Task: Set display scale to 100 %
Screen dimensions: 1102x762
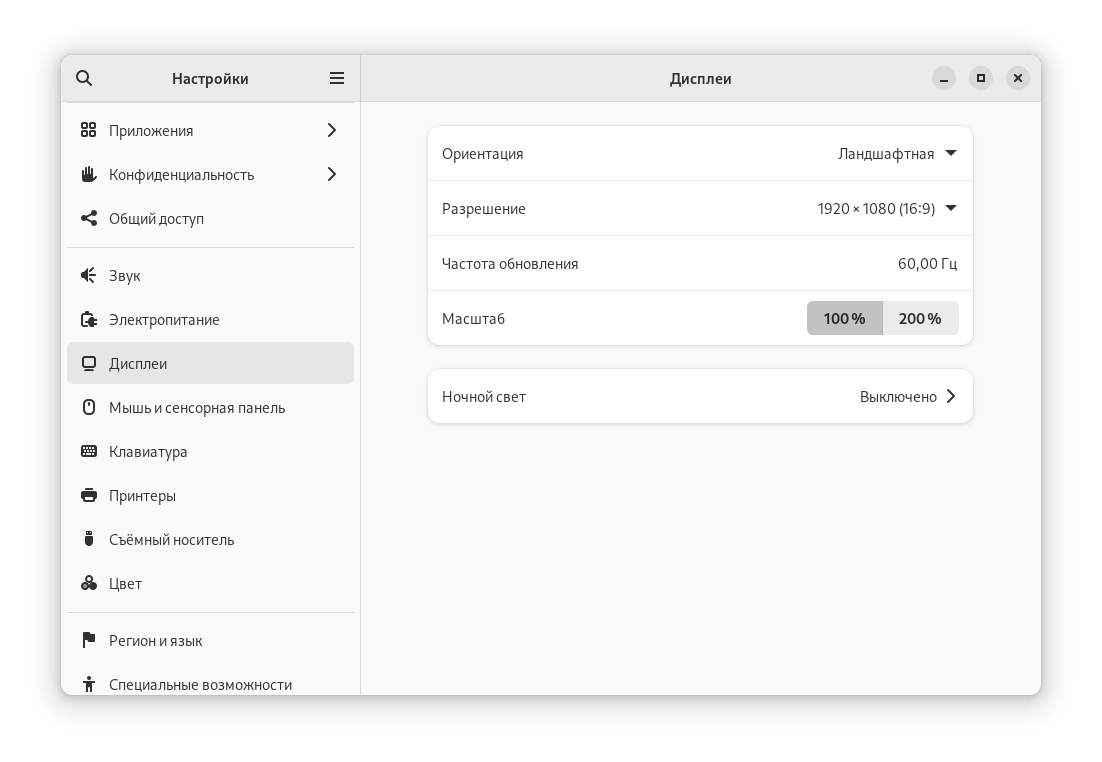Action: pyautogui.click(x=844, y=318)
